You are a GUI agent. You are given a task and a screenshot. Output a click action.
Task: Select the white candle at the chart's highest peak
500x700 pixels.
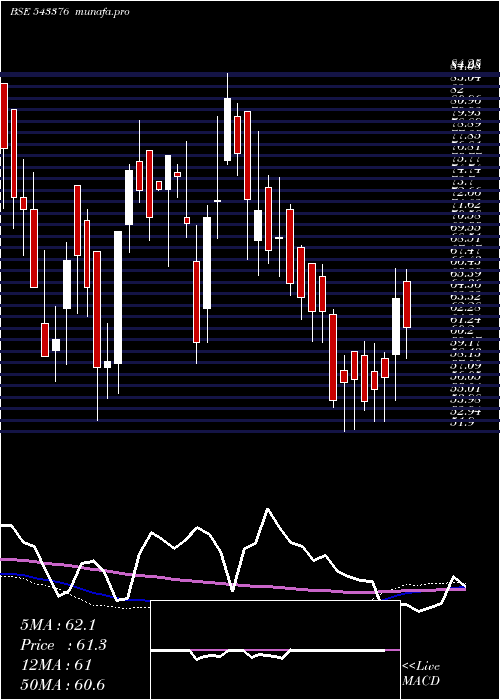click(x=228, y=129)
